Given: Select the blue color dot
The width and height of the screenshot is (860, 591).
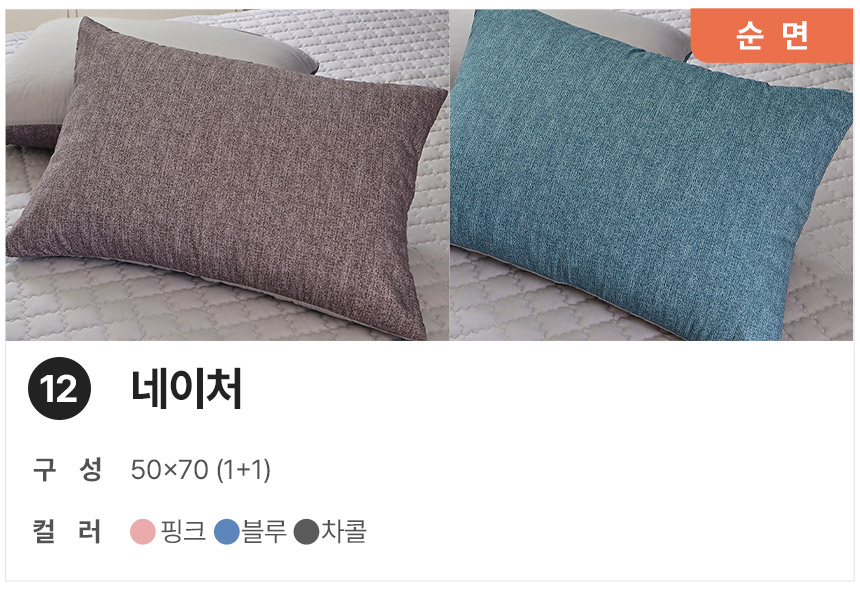Looking at the screenshot, I should [x=227, y=532].
